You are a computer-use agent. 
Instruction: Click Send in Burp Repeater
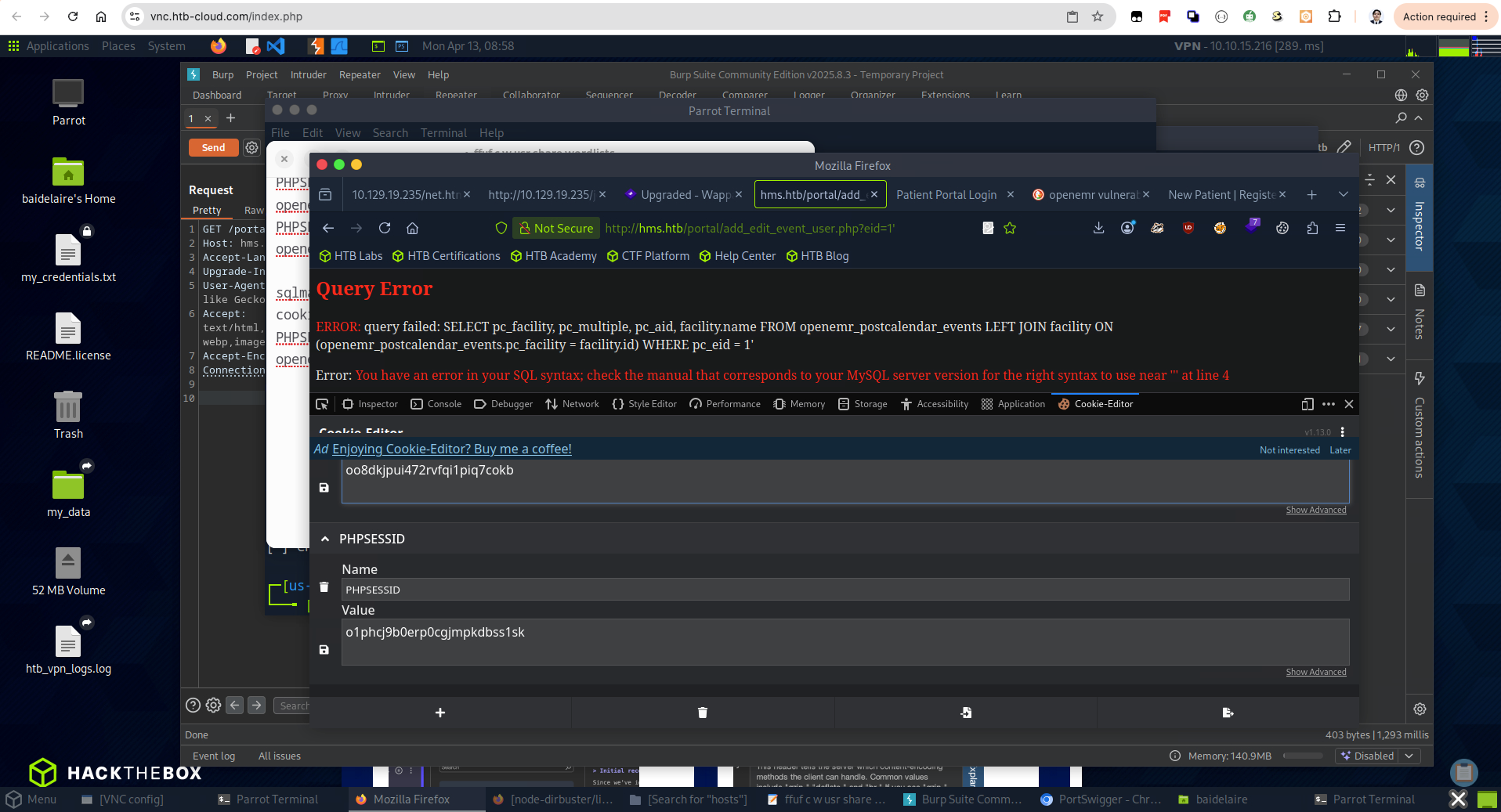coord(213,147)
